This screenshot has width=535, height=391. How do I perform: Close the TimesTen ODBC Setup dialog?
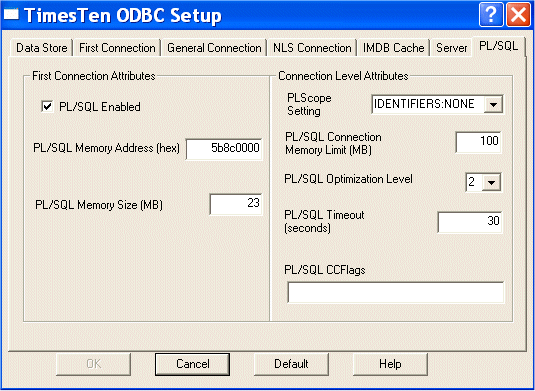(518, 15)
